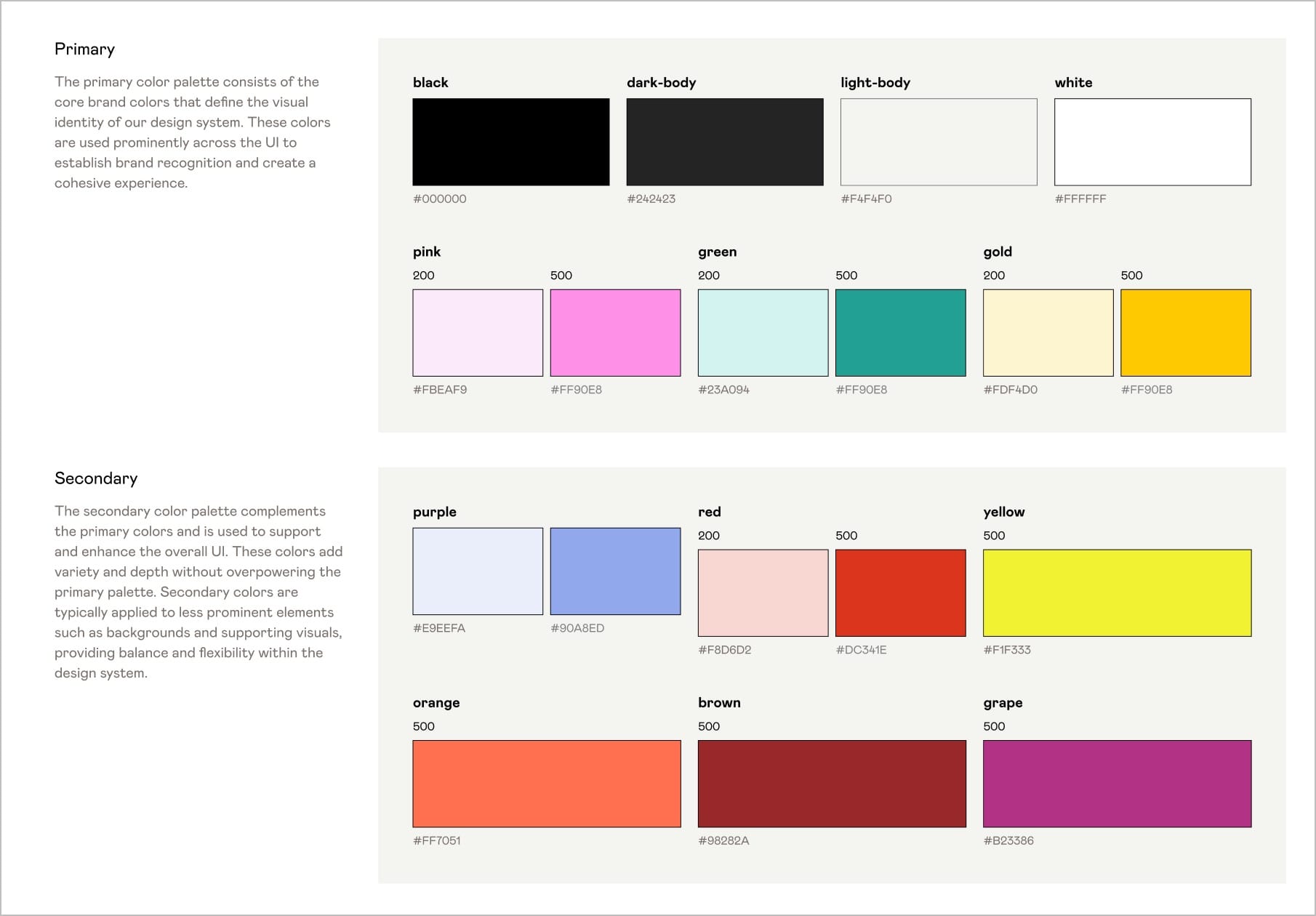Select the dark-body #242423 swatch
1316x916 pixels.
pos(724,142)
